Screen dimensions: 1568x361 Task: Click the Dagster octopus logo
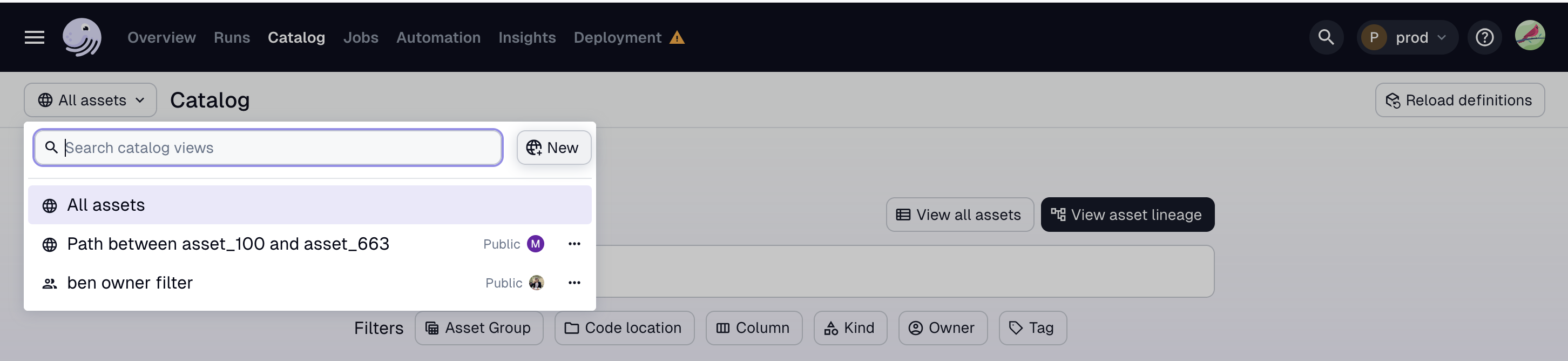(x=82, y=37)
